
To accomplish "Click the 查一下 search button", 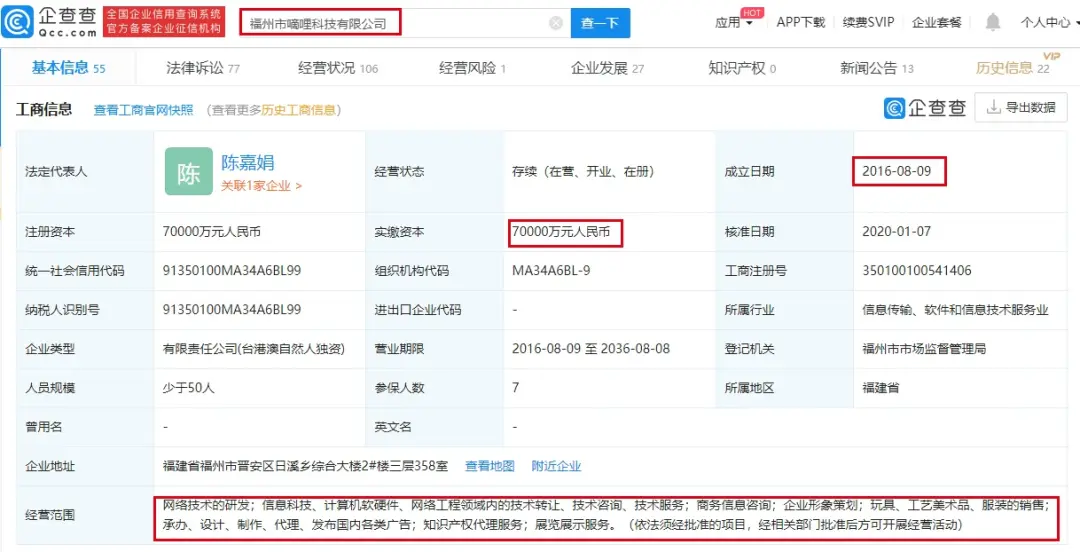I will point(600,23).
